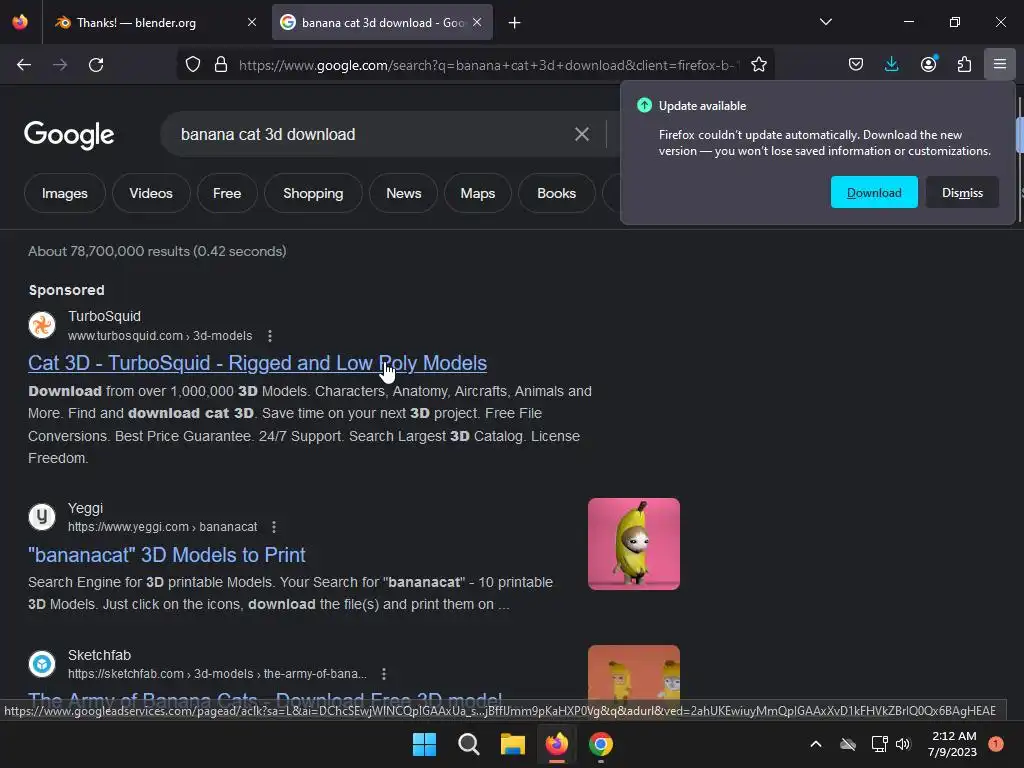The image size is (1024, 768).
Task: Filter results by News
Action: [404, 193]
